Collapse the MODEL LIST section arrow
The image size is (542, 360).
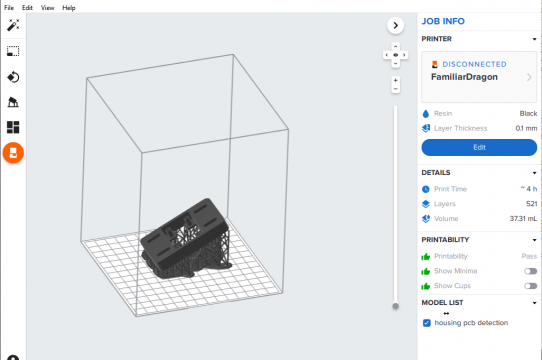tap(534, 303)
